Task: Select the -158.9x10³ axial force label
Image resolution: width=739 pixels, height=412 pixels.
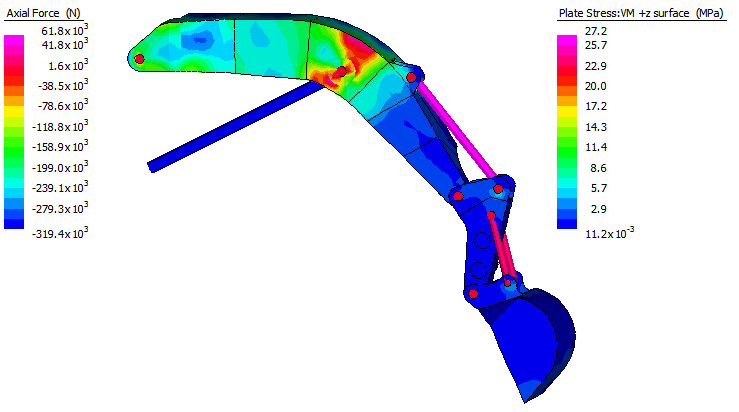Action: pos(60,147)
